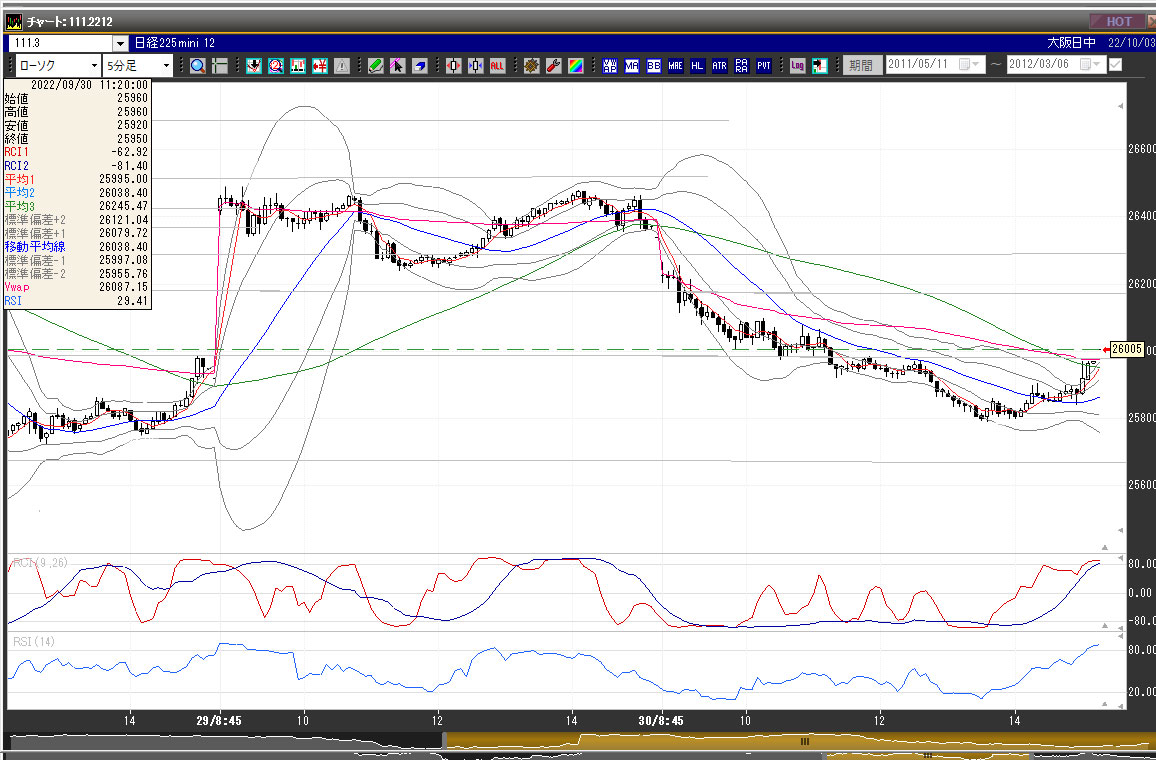Click the 111.3 symbol code input field
Screen dimensions: 1156x760
(x=61, y=43)
